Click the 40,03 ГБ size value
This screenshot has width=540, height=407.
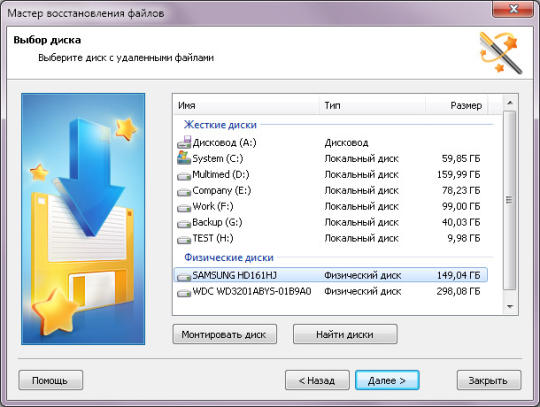coord(461,222)
